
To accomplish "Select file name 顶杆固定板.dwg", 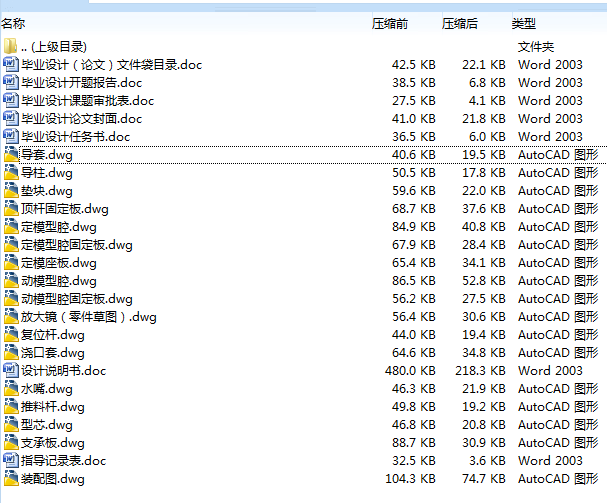I will [65, 209].
